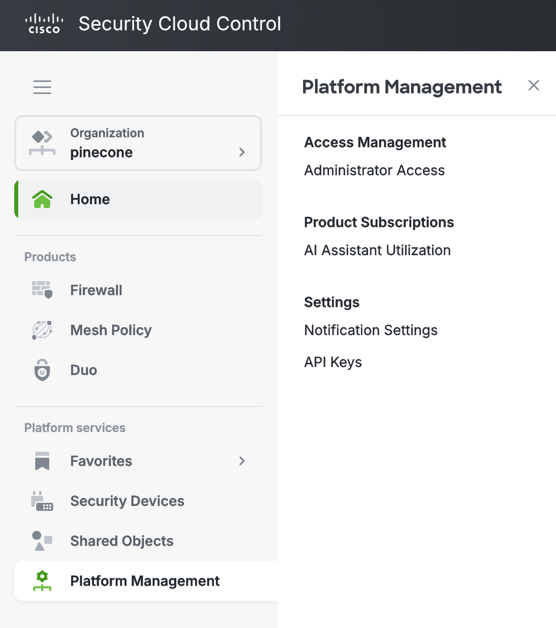The width and height of the screenshot is (556, 628).
Task: Click the Mesh Policy icon
Action: (42, 330)
